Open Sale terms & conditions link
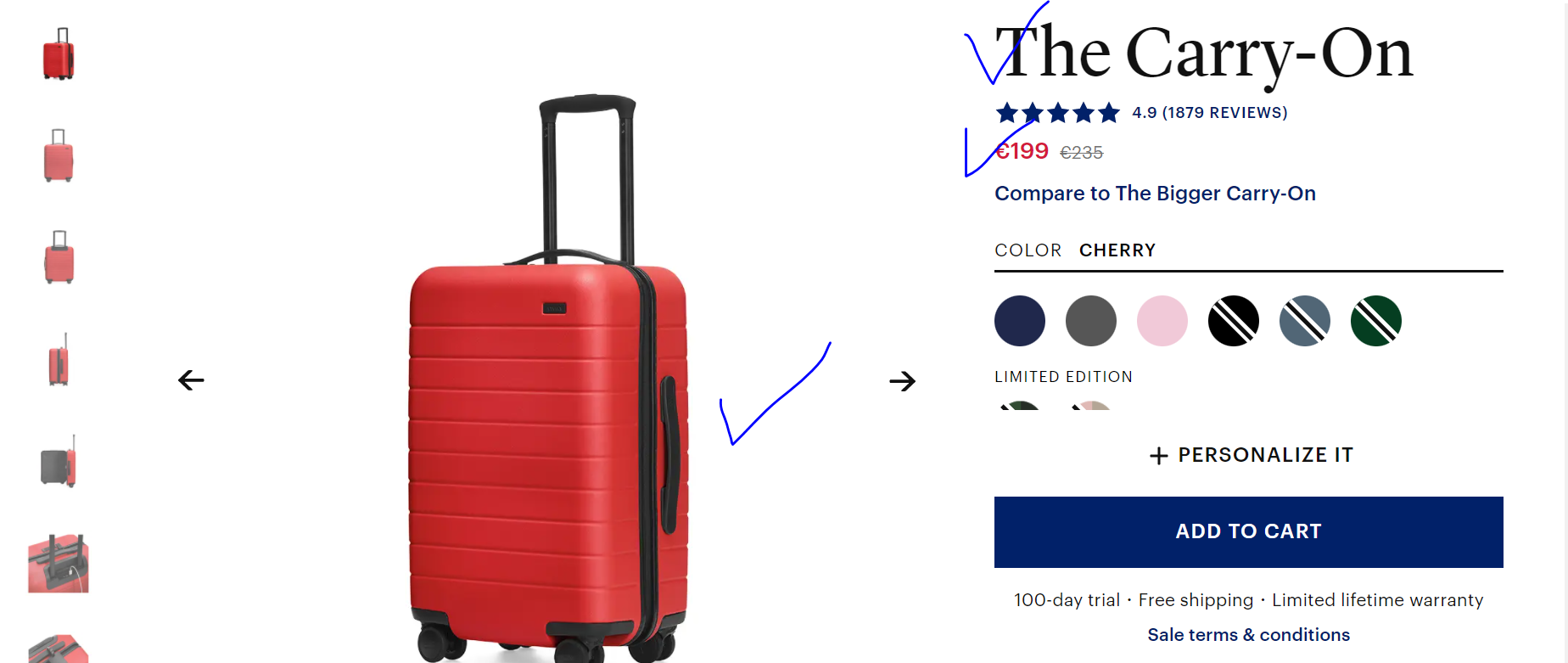Viewport: 1568px width, 663px height. pos(1248,635)
